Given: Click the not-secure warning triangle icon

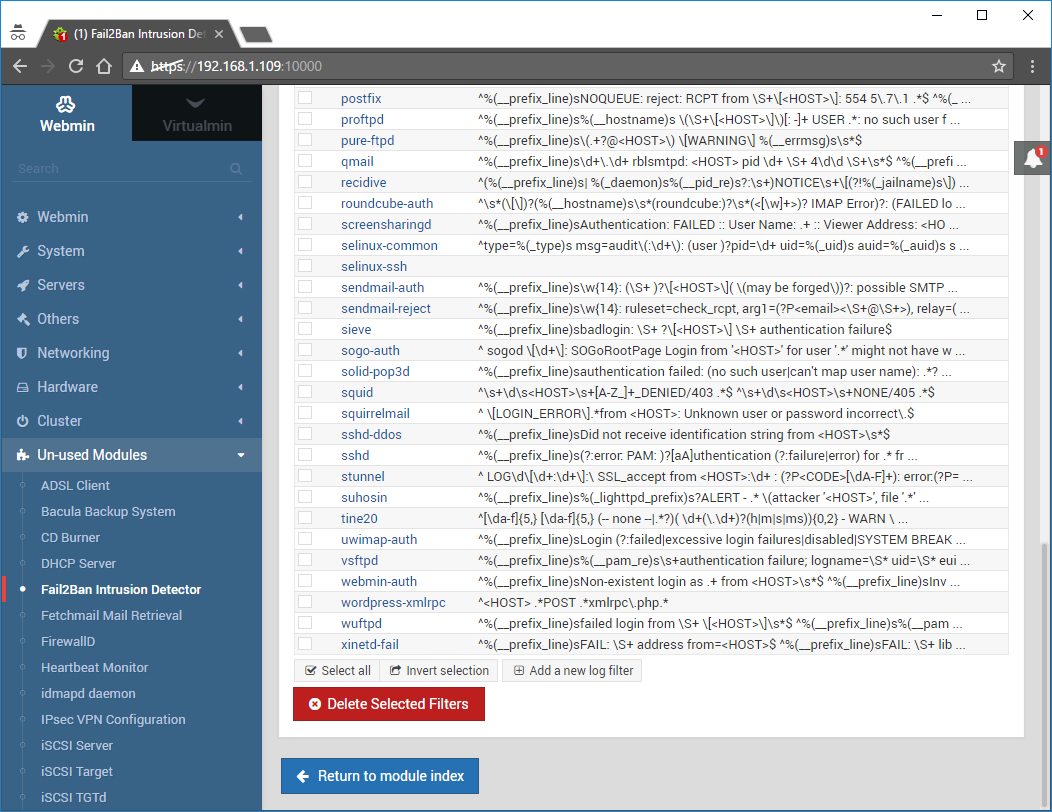Looking at the screenshot, I should [x=137, y=66].
